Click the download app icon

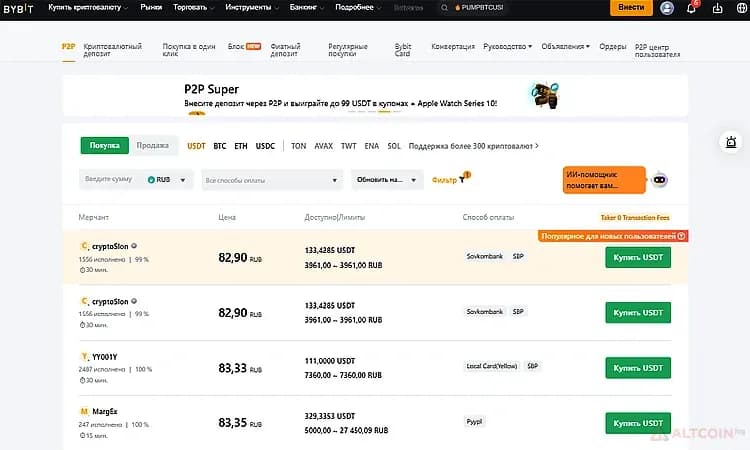(717, 8)
